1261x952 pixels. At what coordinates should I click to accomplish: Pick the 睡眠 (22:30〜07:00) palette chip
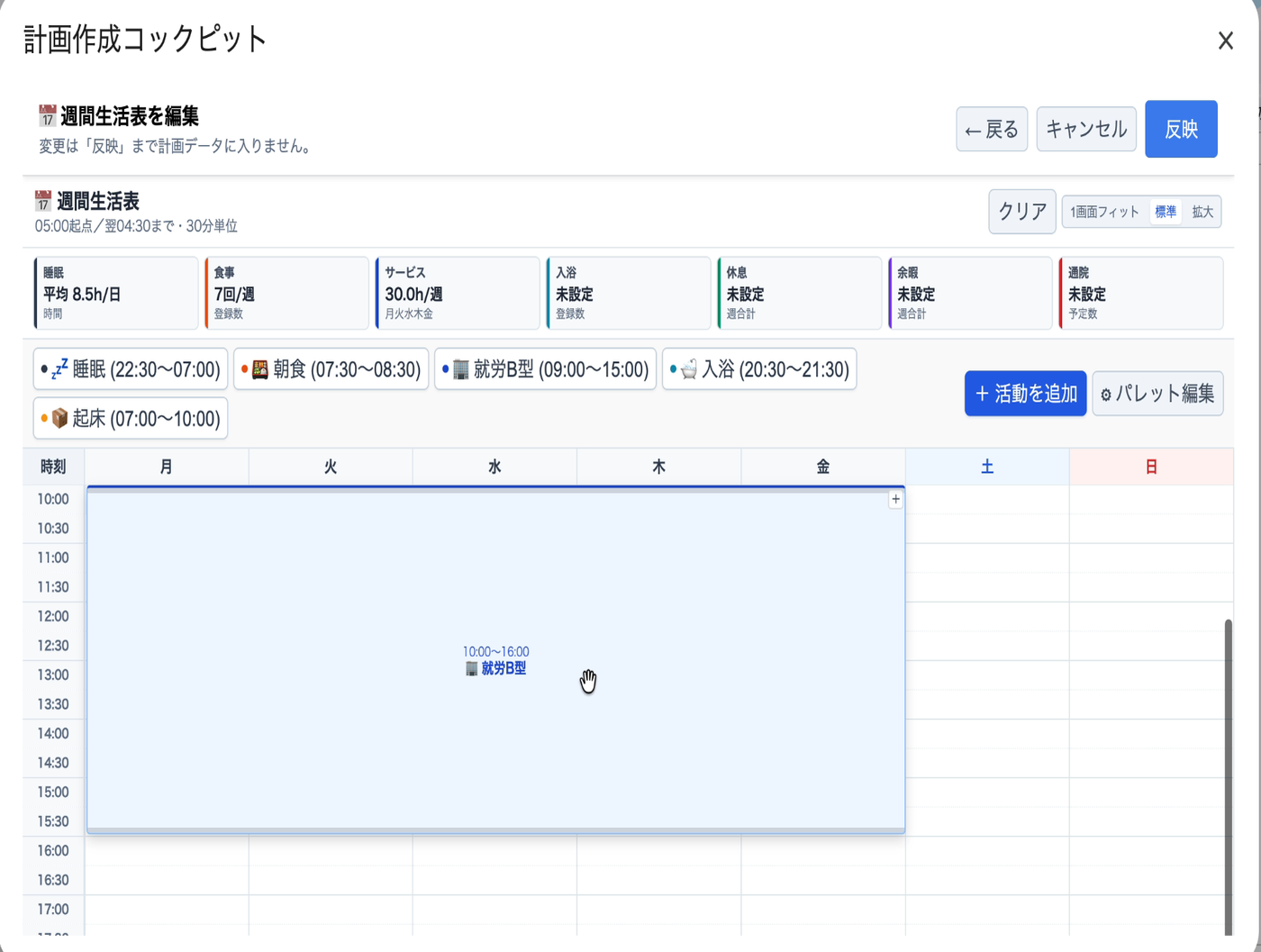click(x=131, y=369)
